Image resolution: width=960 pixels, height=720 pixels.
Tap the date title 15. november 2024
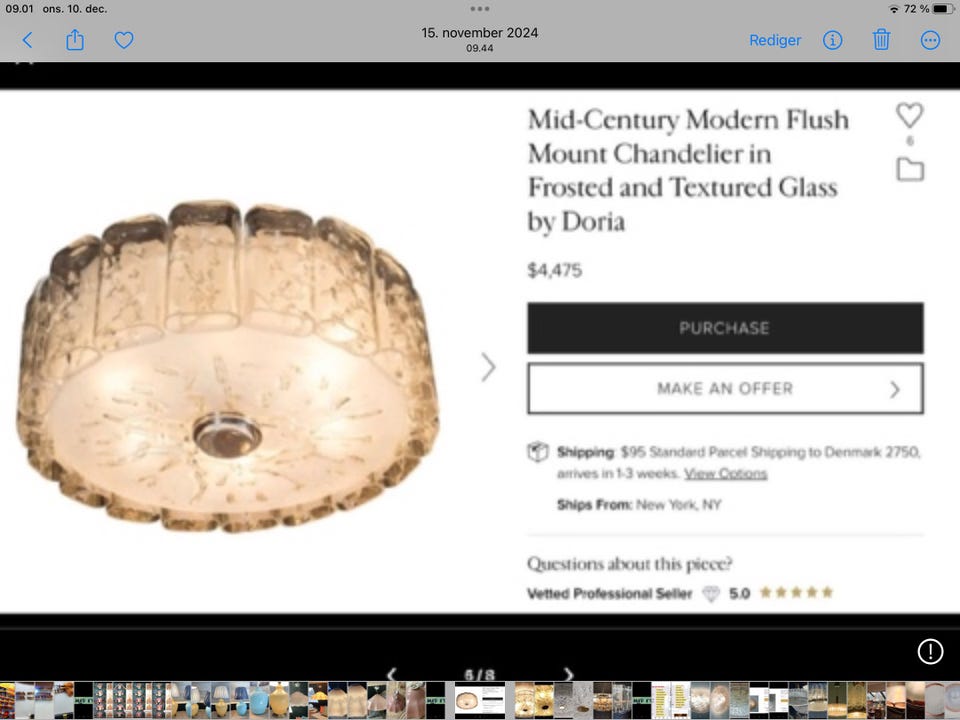click(x=480, y=33)
